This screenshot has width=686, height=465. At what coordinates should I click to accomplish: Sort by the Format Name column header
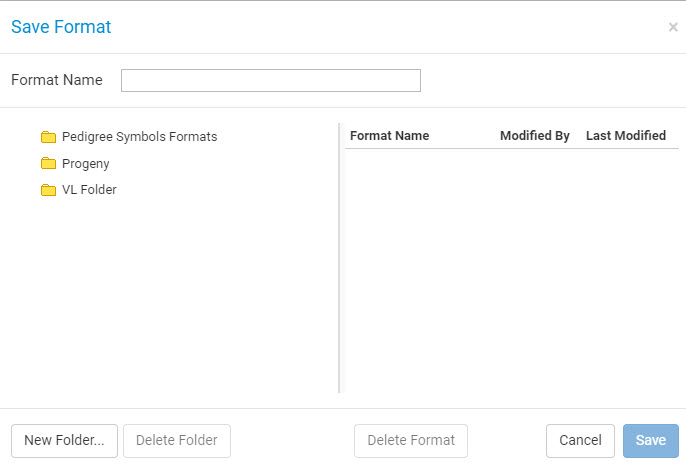coord(389,136)
